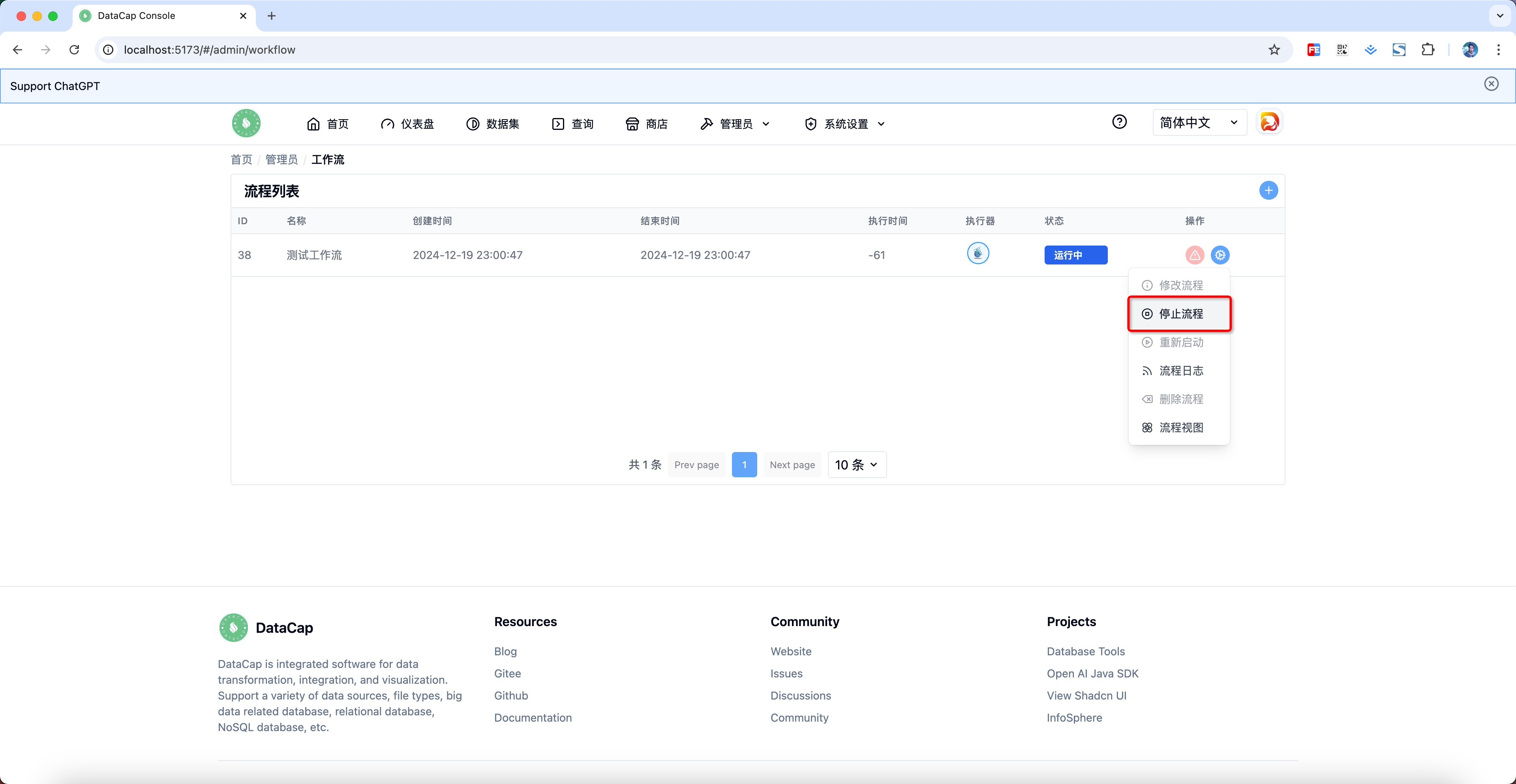The width and height of the screenshot is (1516, 784).
Task: Open the 商店 store page
Action: point(647,124)
